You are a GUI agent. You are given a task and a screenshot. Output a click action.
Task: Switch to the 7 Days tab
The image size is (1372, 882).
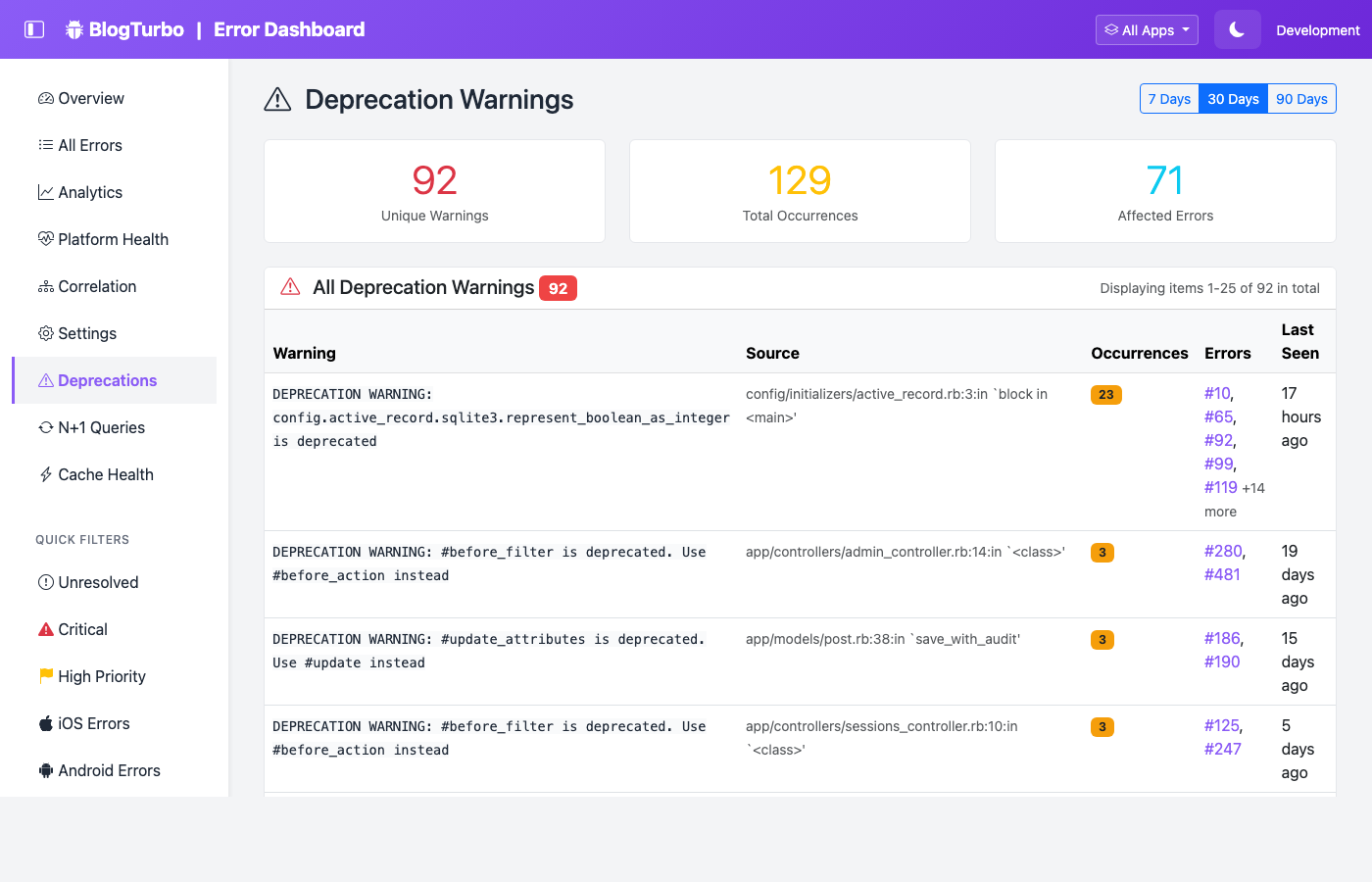[1169, 98]
